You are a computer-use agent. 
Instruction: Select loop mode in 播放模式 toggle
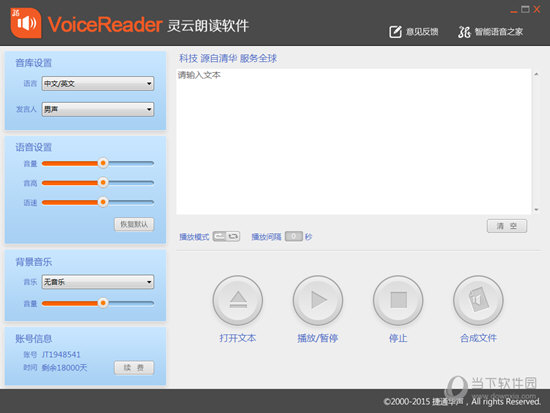click(x=233, y=237)
